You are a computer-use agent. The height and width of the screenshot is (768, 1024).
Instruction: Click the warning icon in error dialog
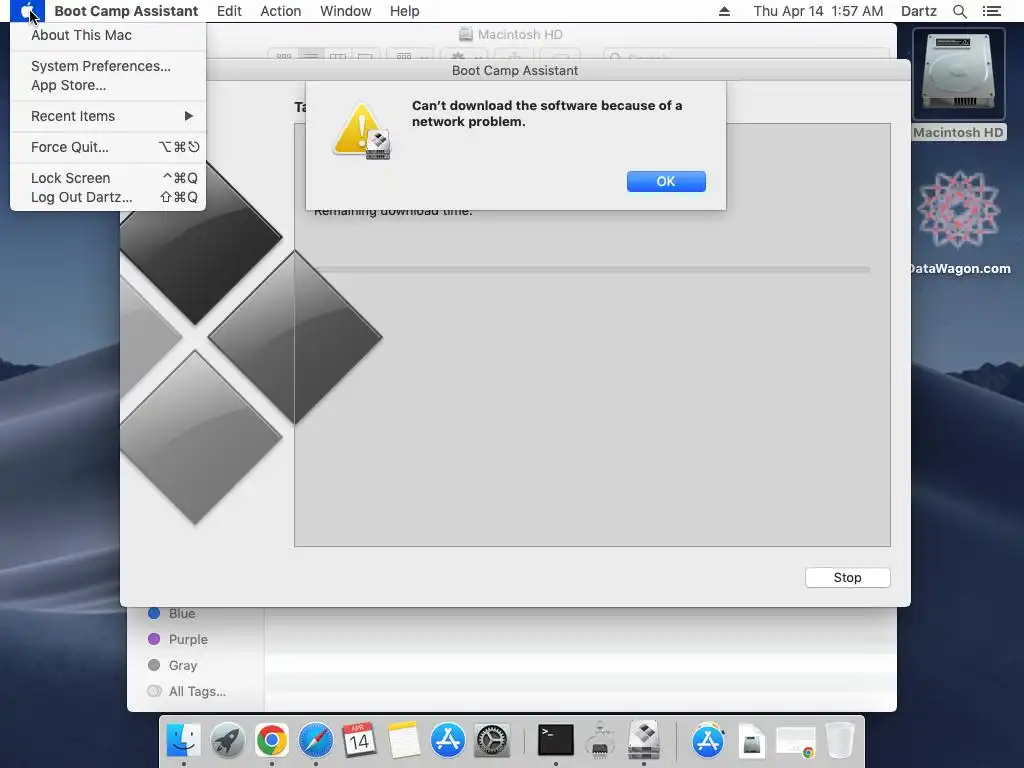pos(362,131)
